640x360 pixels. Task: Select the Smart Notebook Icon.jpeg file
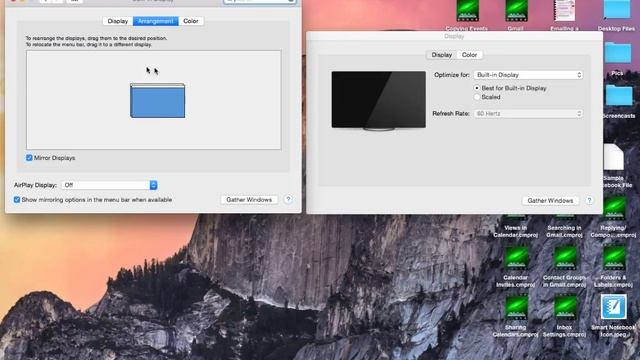613,308
